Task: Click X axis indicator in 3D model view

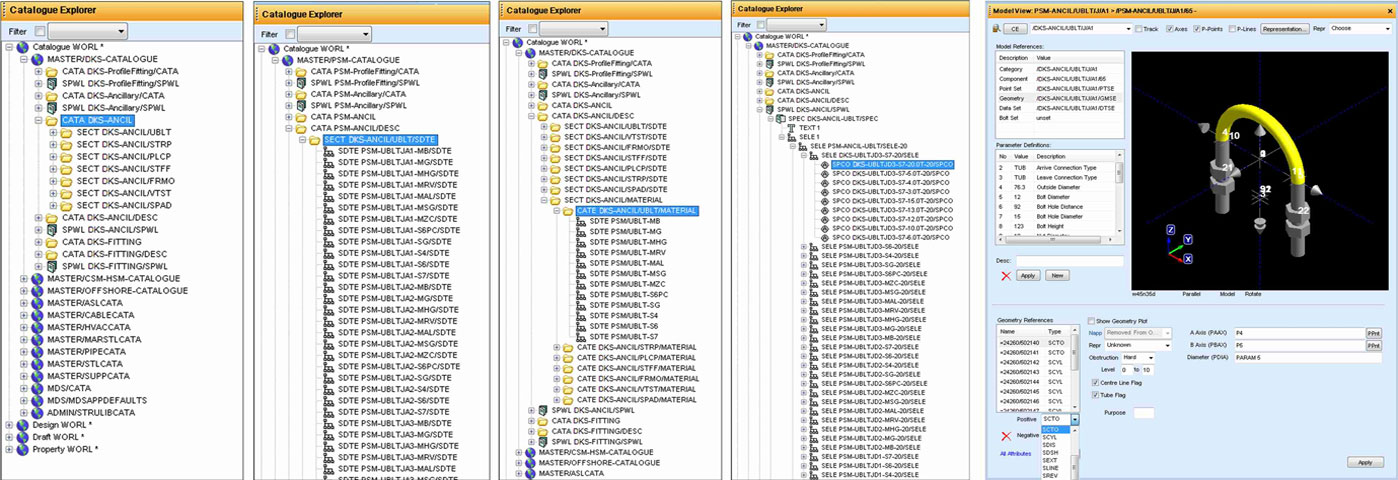Action: tap(1187, 258)
